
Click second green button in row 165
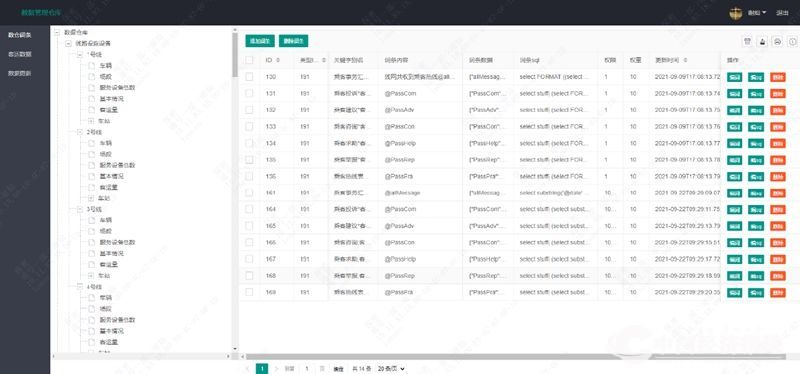(x=756, y=226)
